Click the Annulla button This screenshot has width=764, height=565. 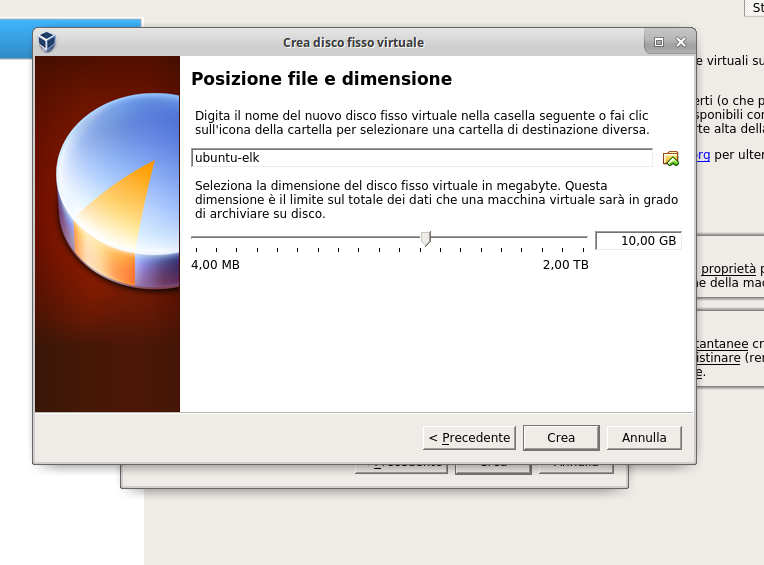click(x=644, y=437)
